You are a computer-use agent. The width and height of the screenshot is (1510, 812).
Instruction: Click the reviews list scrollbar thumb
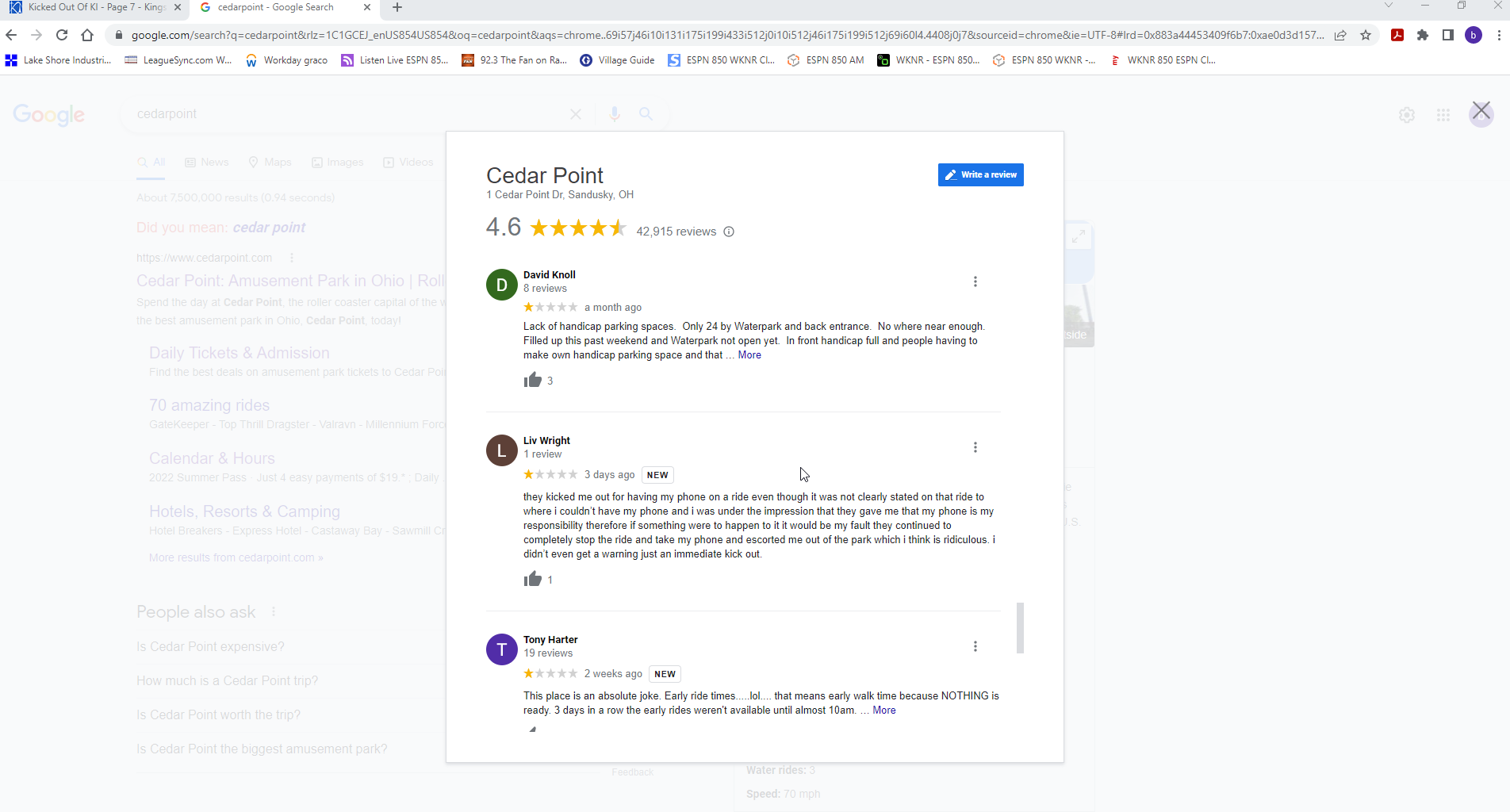pos(1021,628)
